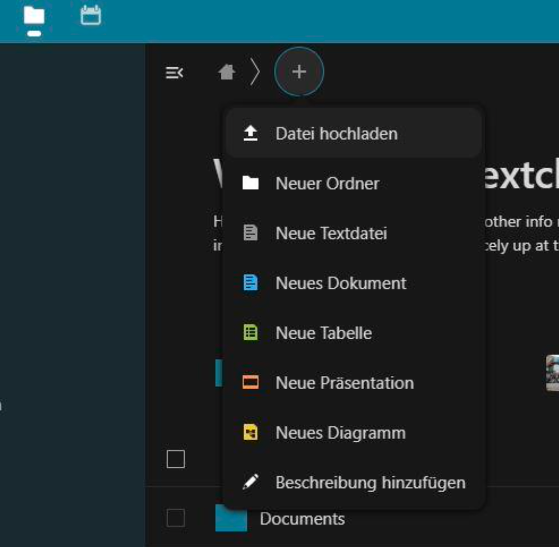Image resolution: width=560 pixels, height=547 pixels.
Task: Click the orange presentation icon
Action: [250, 382]
